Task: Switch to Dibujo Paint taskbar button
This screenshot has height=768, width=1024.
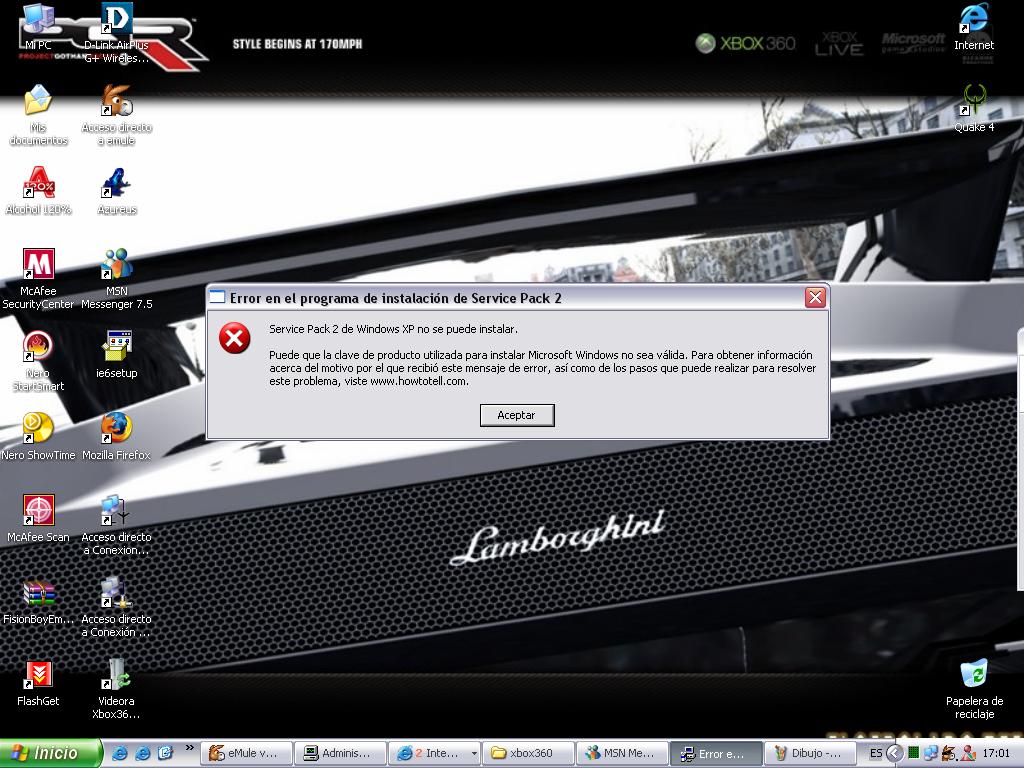Action: [x=810, y=753]
